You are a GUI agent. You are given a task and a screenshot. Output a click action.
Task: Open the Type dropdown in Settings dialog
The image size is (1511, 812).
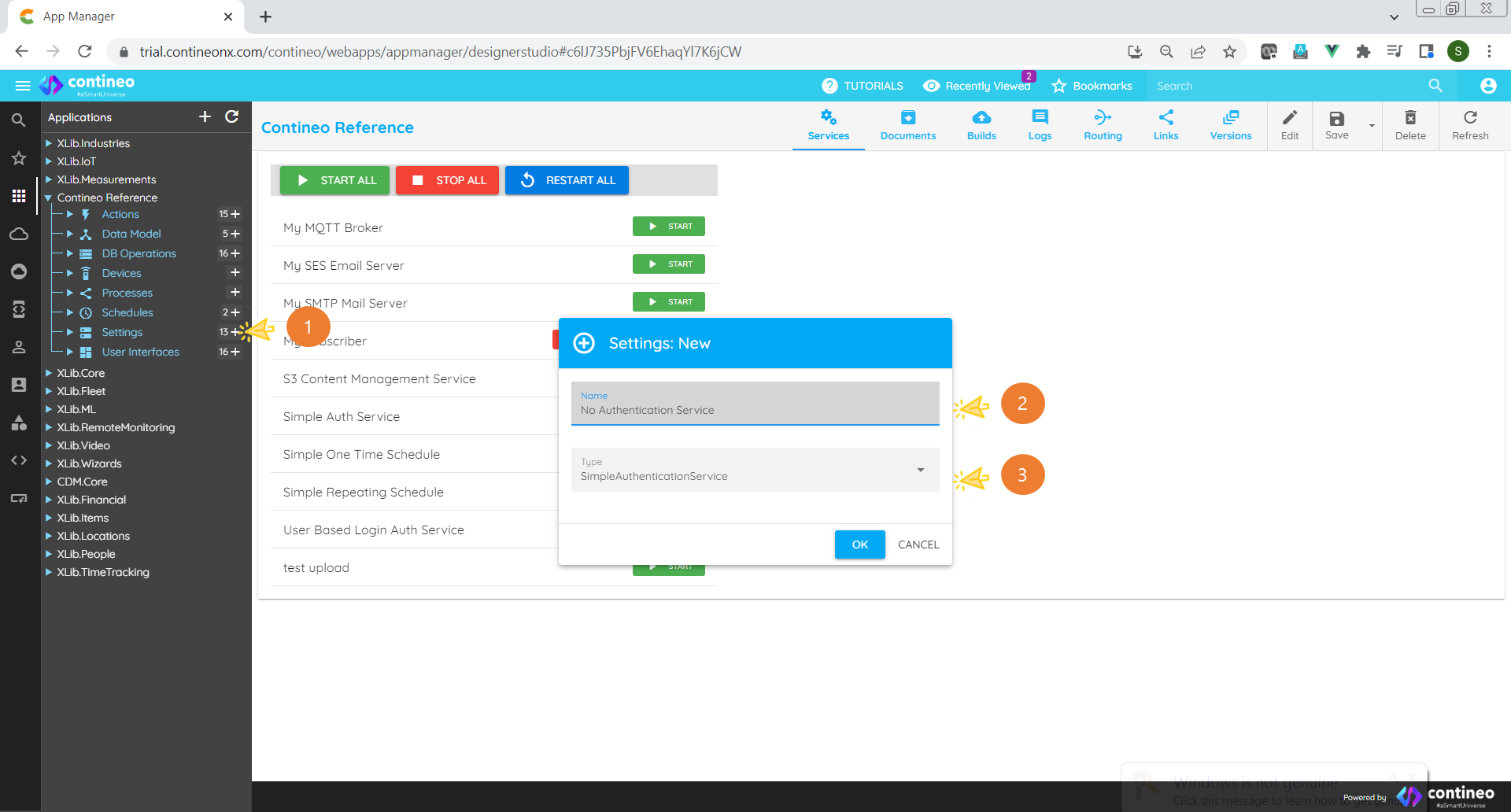coord(920,470)
